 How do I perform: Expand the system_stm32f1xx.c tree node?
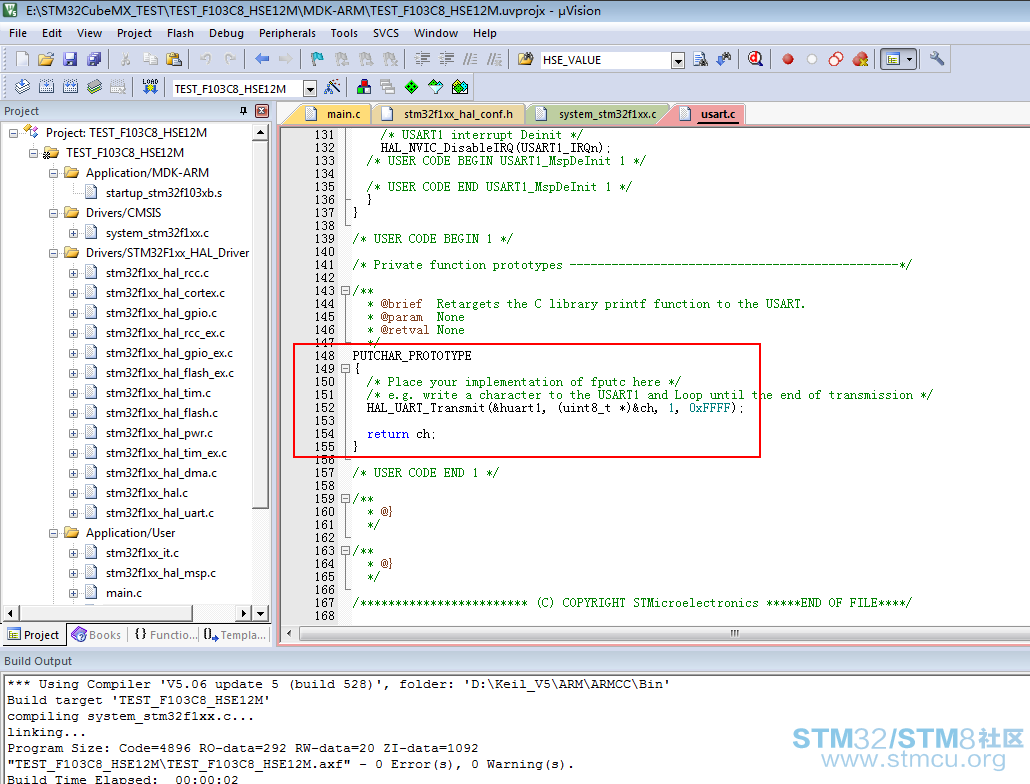73,233
